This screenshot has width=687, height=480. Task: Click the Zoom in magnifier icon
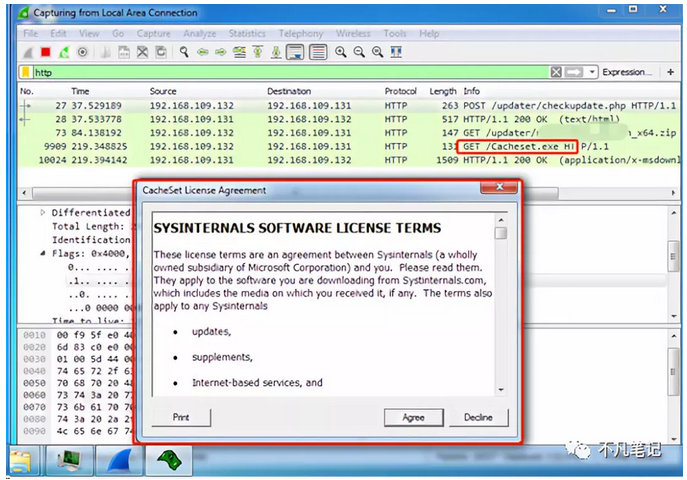340,52
